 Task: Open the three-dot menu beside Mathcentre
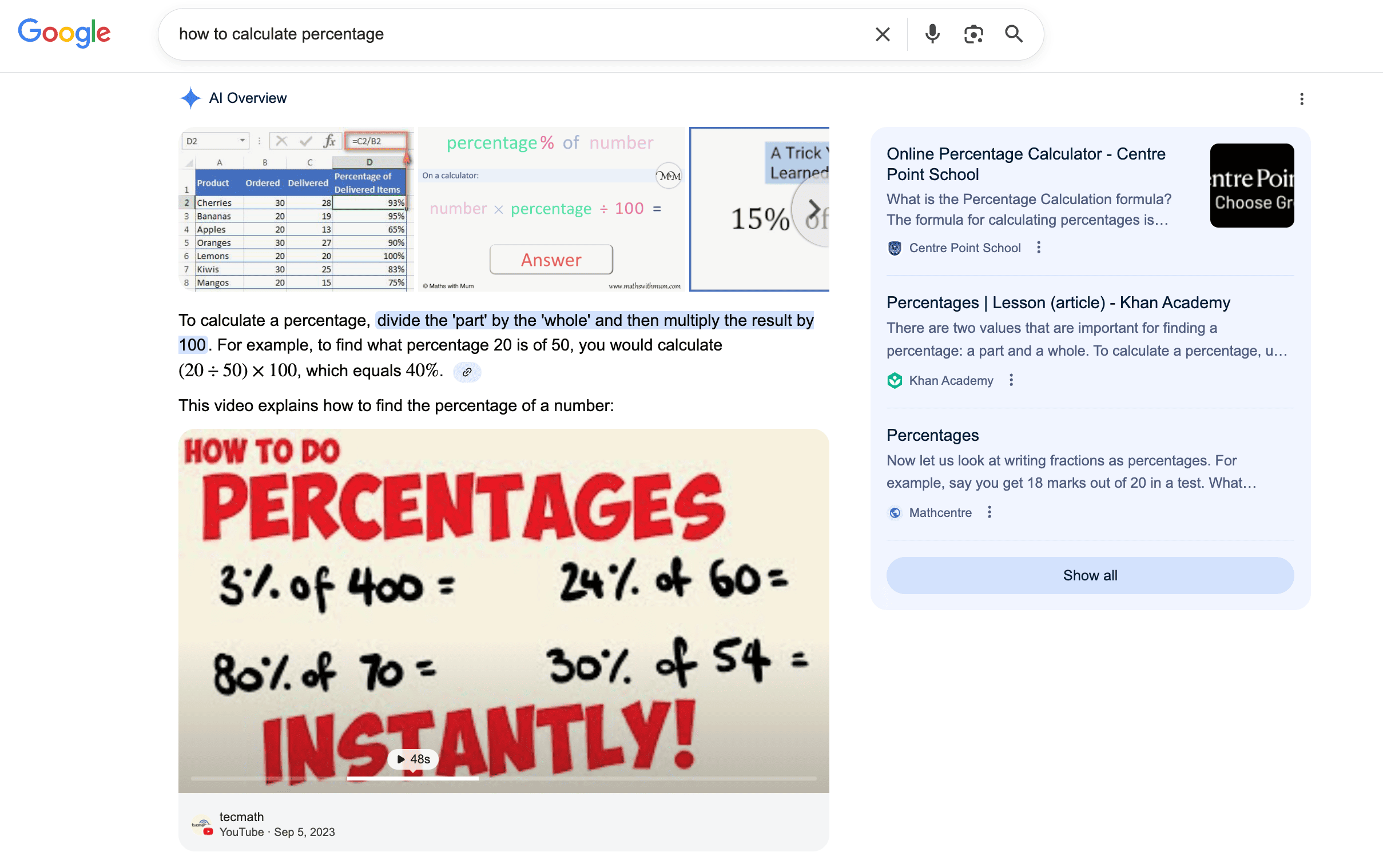click(989, 513)
